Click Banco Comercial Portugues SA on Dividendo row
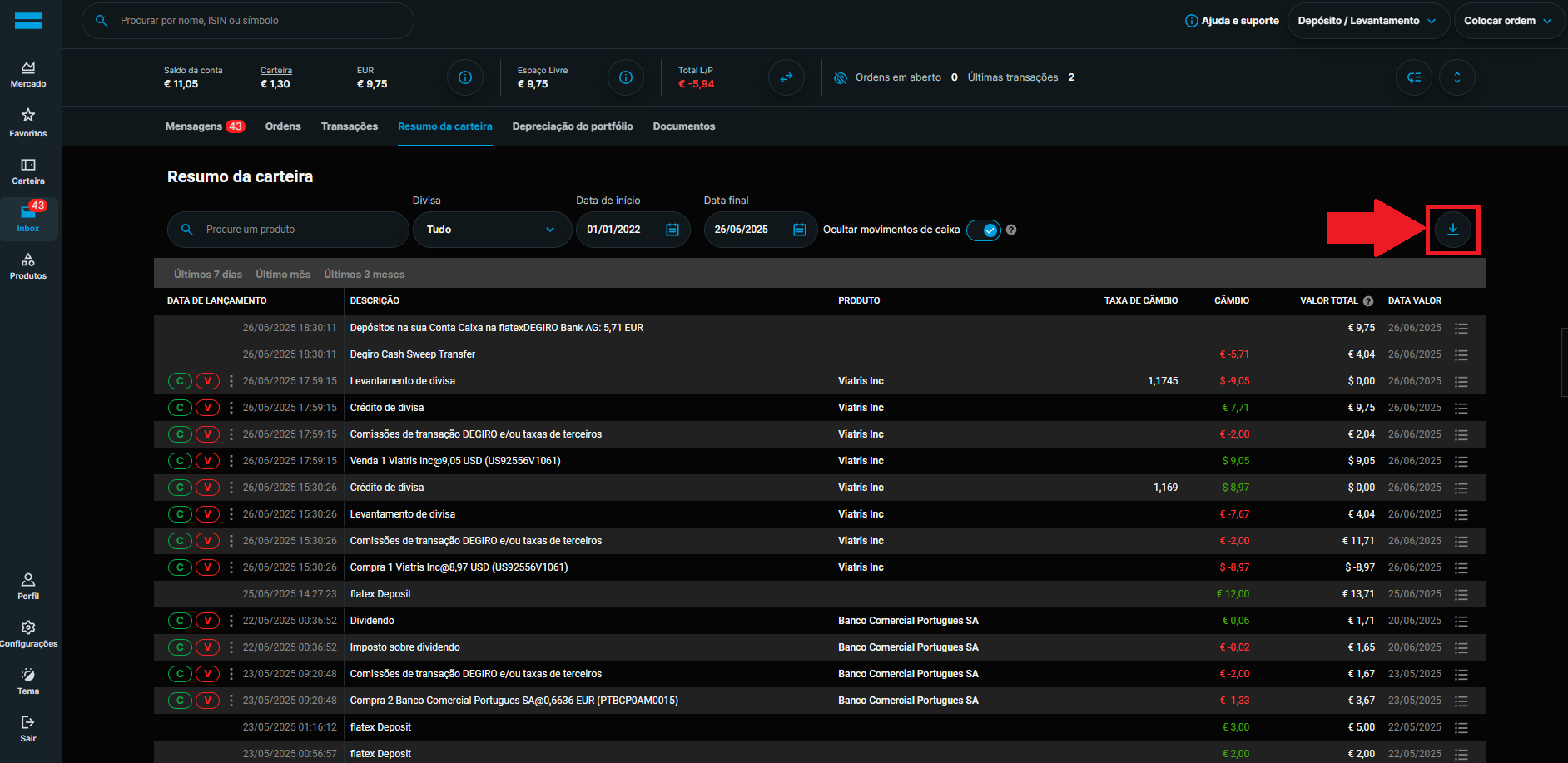1568x763 pixels. tap(908, 621)
